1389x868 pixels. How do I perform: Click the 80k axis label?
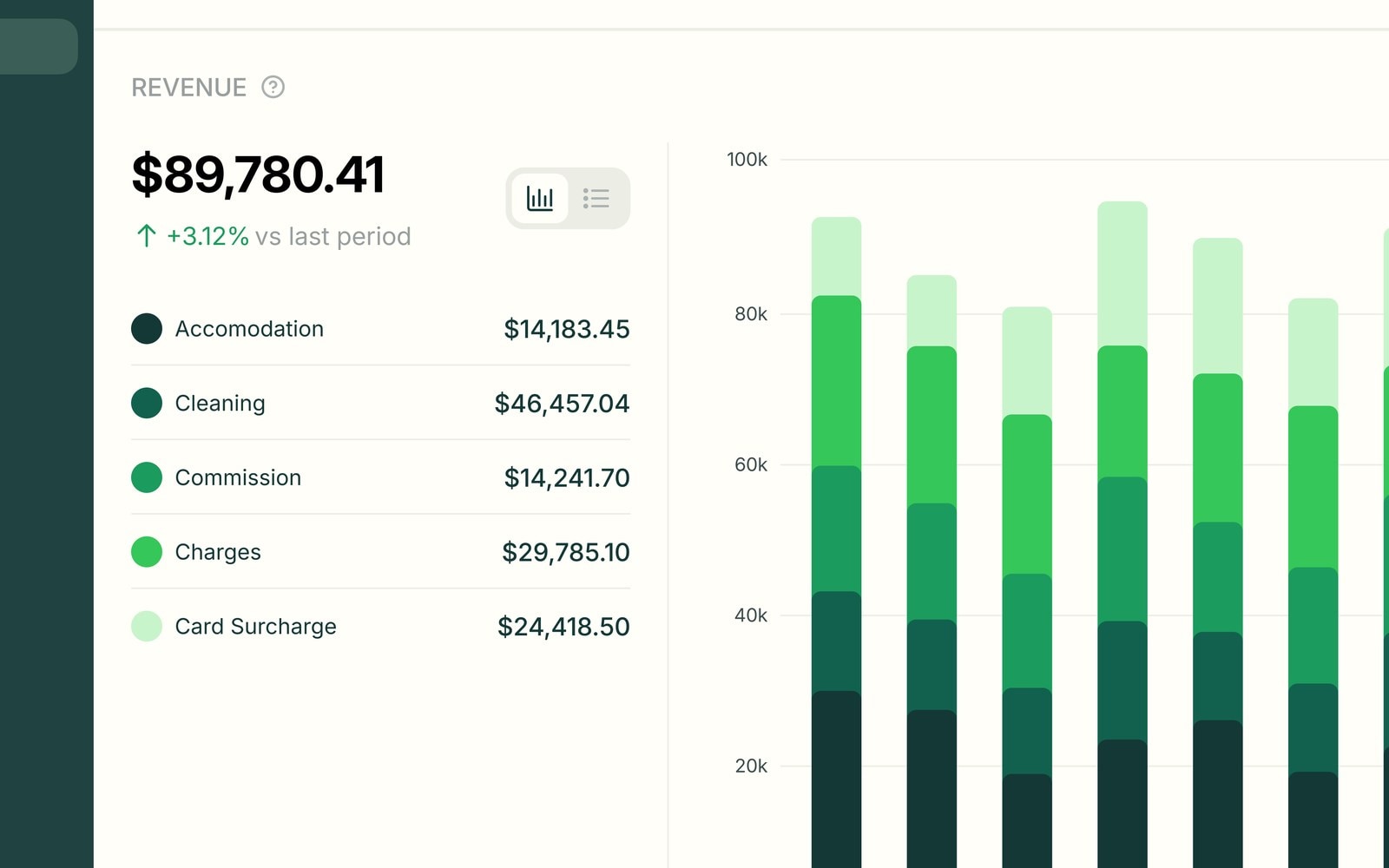(750, 314)
